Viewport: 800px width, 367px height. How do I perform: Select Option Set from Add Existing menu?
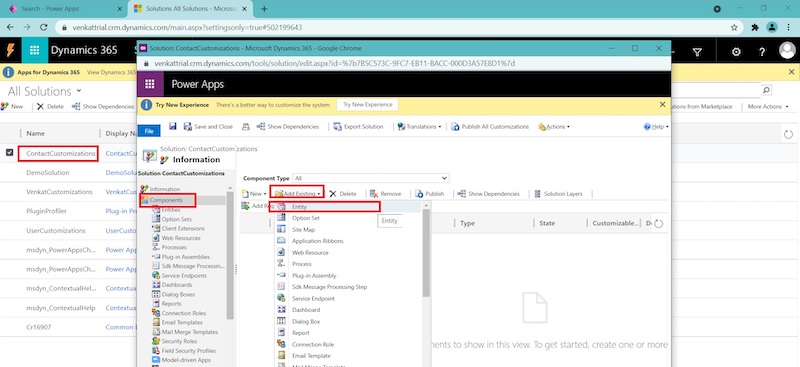coord(306,218)
